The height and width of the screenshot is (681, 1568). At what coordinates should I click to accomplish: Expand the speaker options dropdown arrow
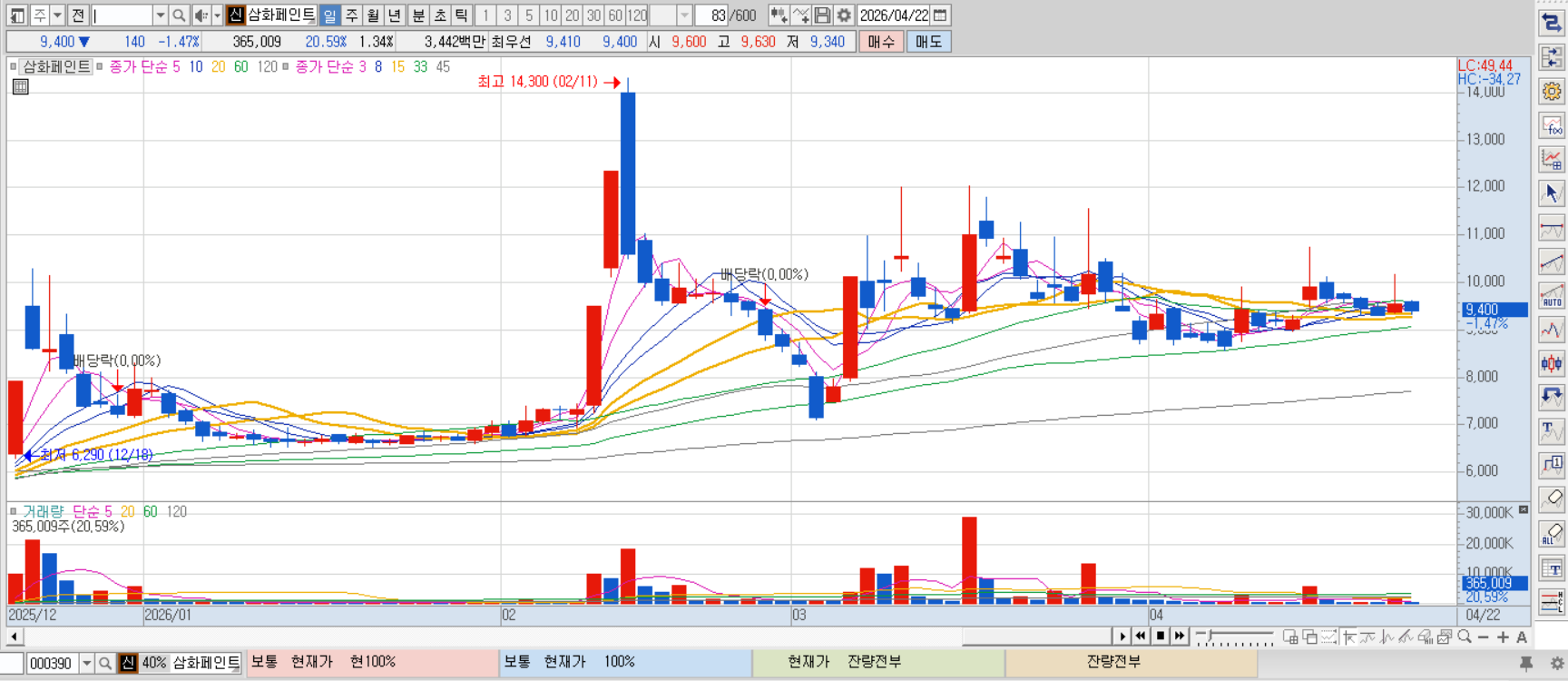coord(217,15)
